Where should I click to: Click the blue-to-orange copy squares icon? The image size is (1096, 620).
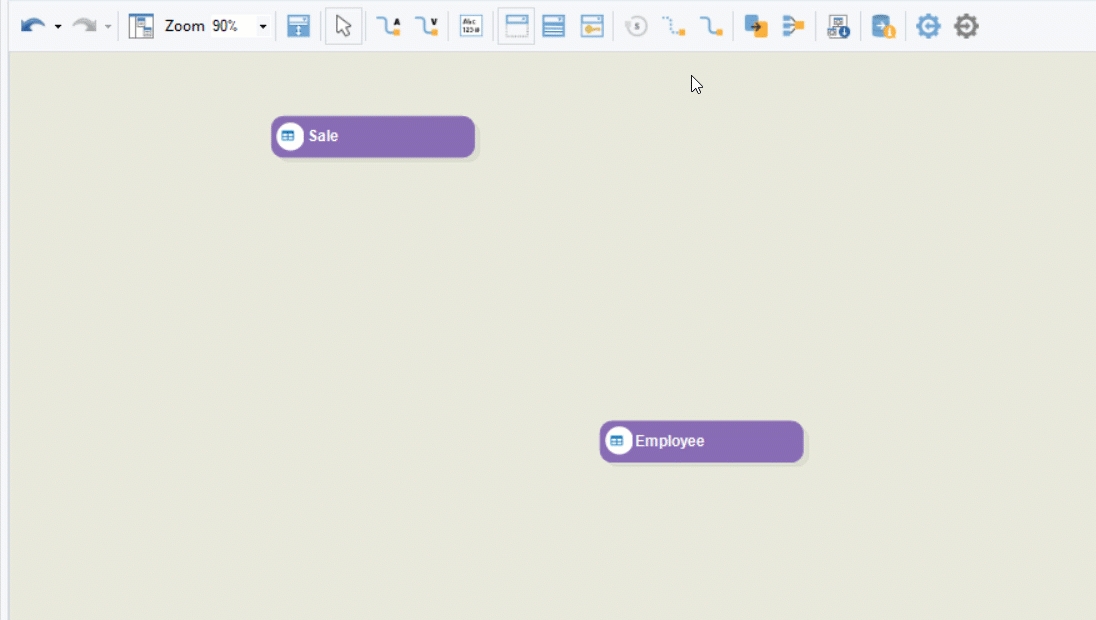(756, 26)
